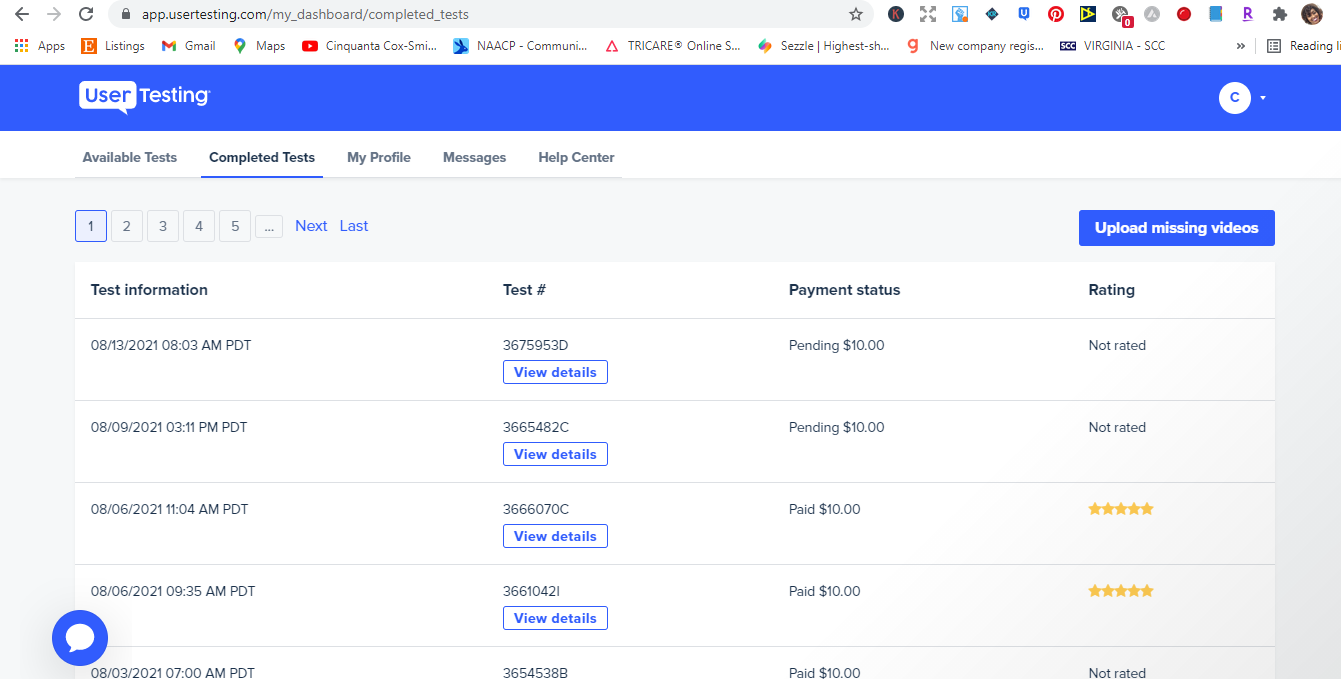Open the My Profile tab
This screenshot has height=679, width=1341.
pyautogui.click(x=379, y=157)
